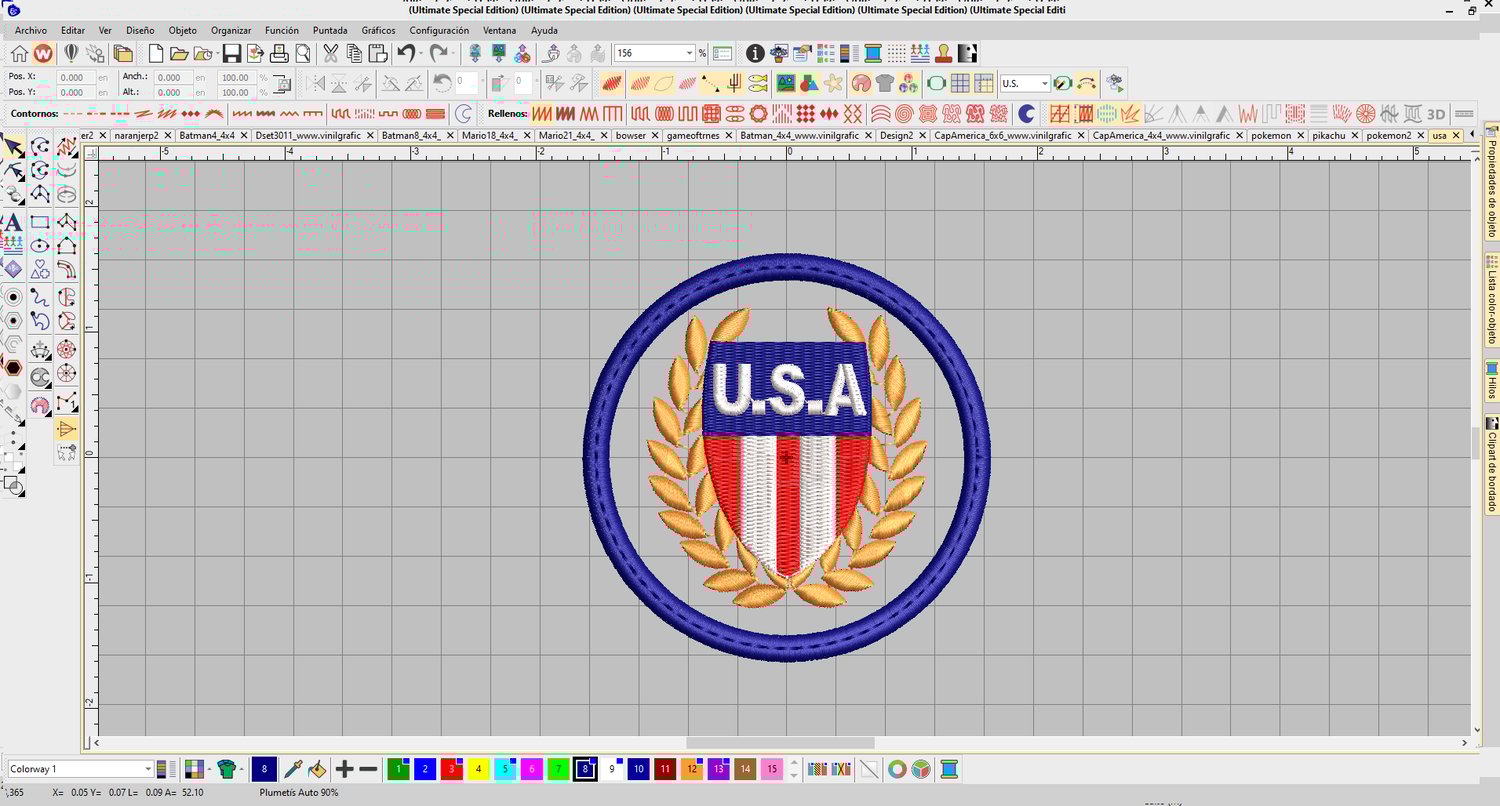Switch to the bowser design tab
The height and width of the screenshot is (806, 1500).
631,136
